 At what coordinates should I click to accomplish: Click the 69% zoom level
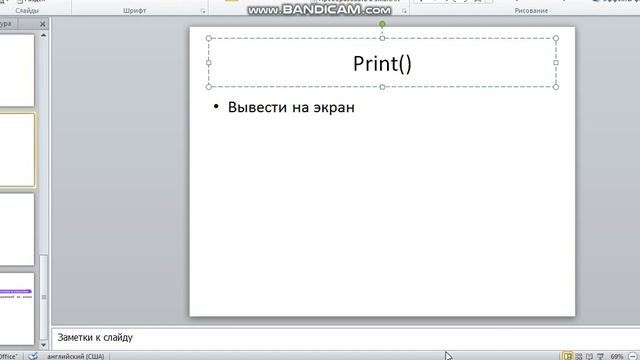617,356
